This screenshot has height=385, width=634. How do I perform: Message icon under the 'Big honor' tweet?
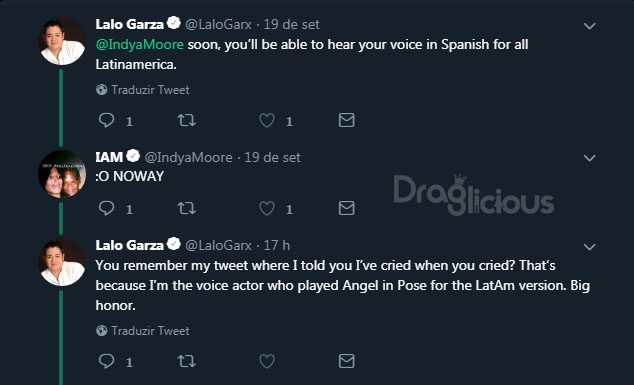point(347,361)
